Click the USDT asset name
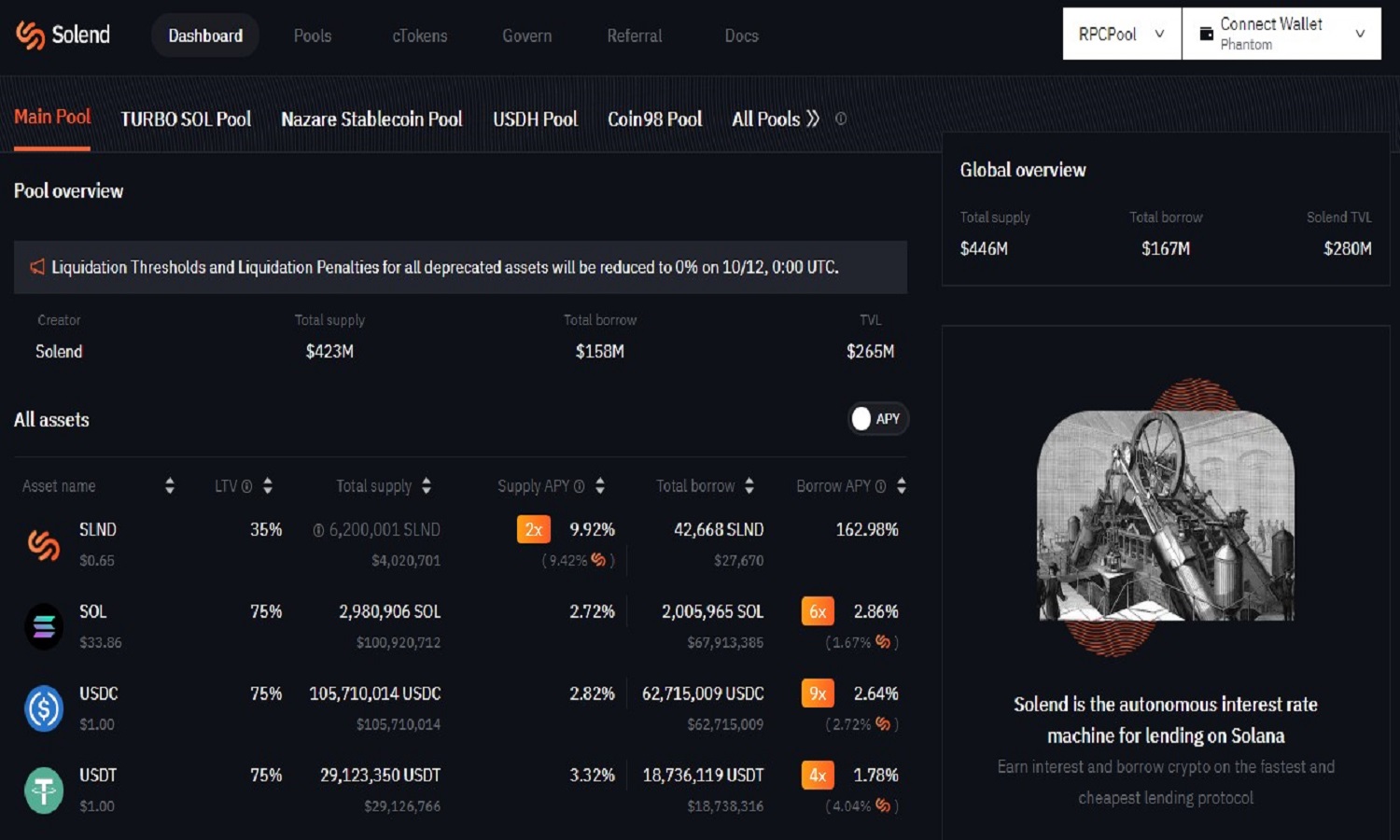Screen dimensions: 1400x840 pyautogui.click(x=98, y=775)
